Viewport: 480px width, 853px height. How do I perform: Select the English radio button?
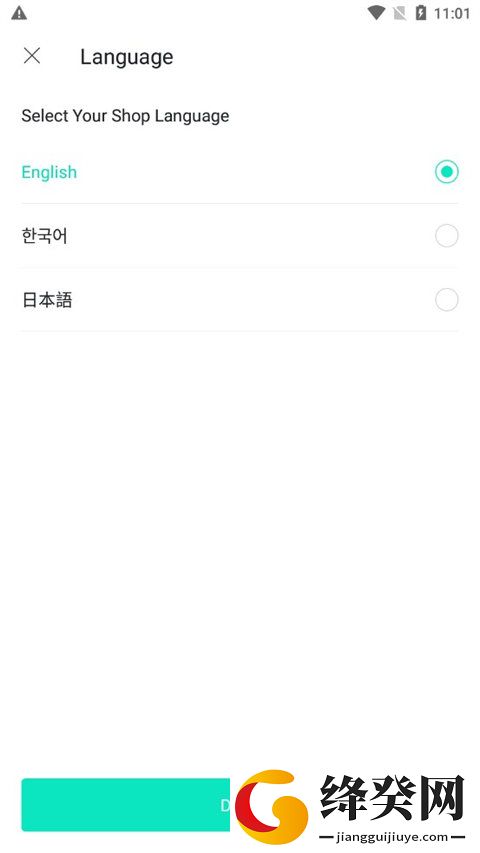pos(447,172)
